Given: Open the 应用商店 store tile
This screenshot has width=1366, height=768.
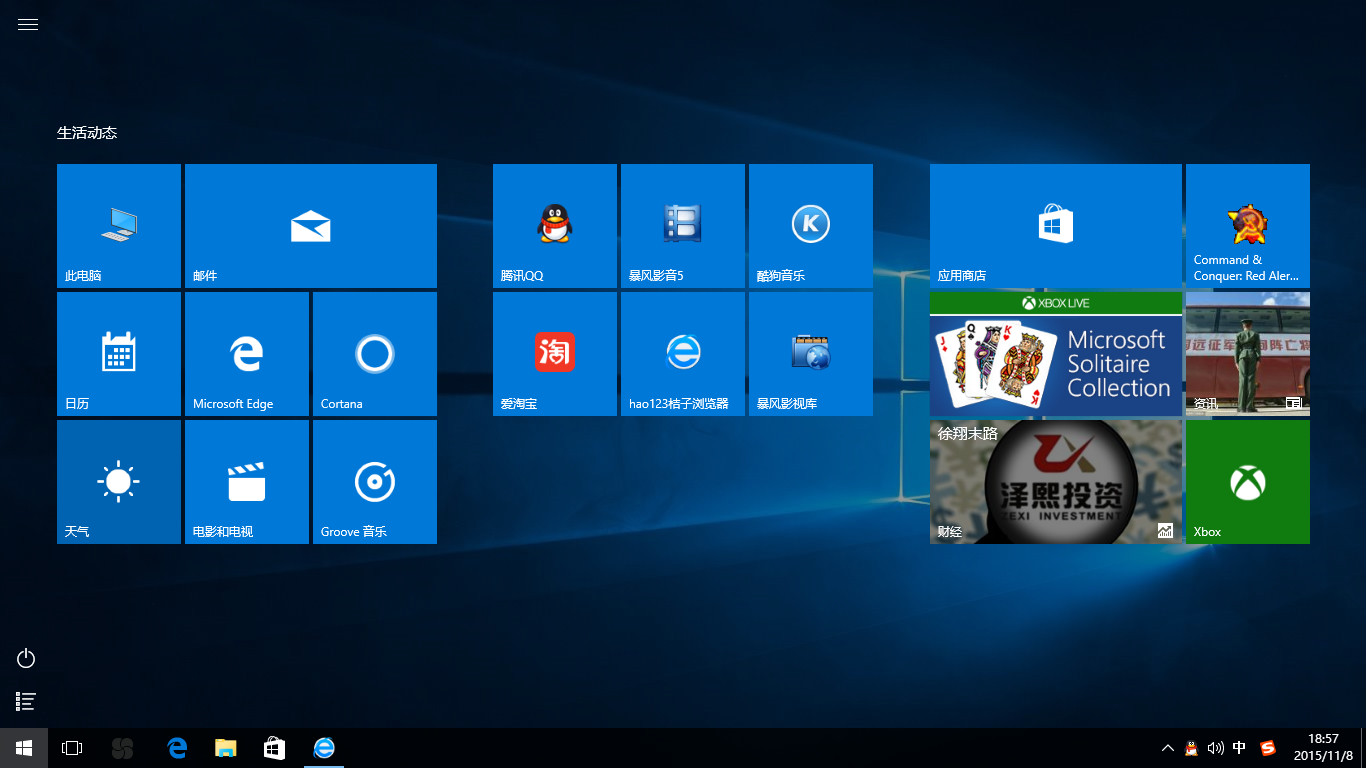Looking at the screenshot, I should coord(1056,226).
